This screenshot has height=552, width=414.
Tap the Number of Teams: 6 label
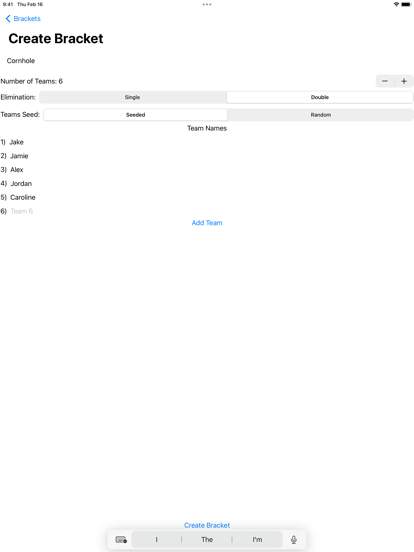click(32, 81)
